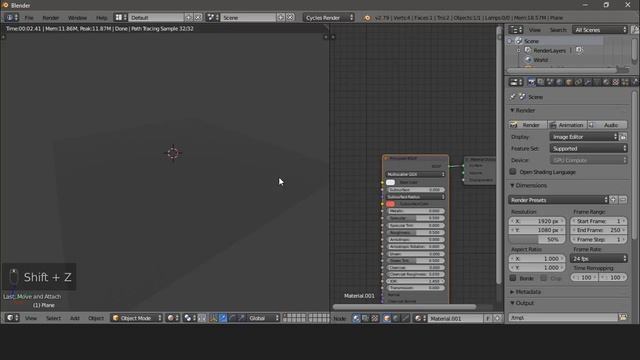Click the add render preset plus button
Image resolution: width=640 pixels, height=360 pixels.
coord(613,200)
